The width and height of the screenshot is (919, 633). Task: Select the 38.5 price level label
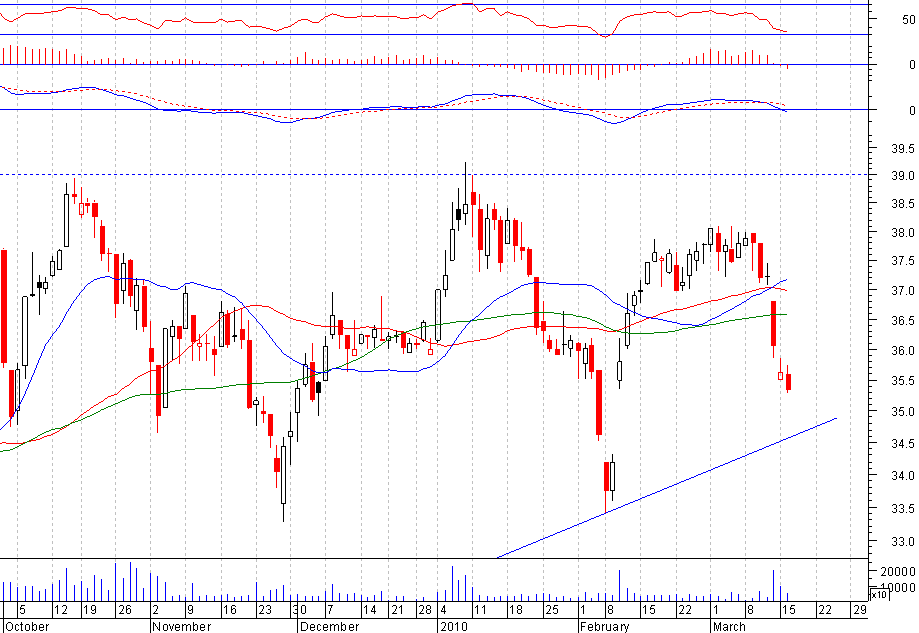click(x=903, y=204)
